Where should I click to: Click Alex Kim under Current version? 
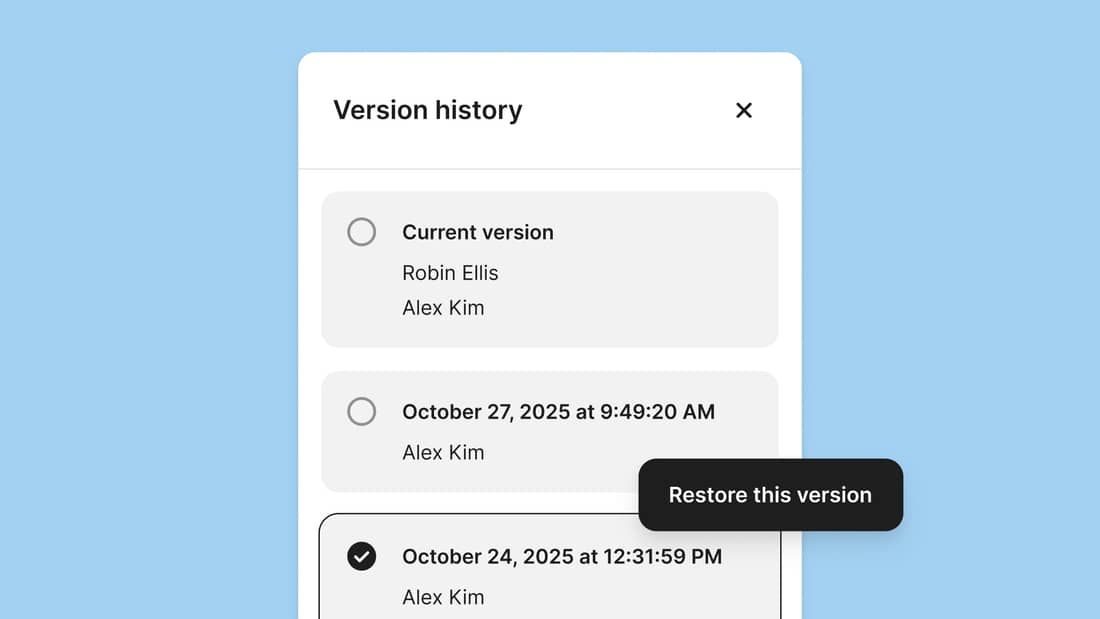[443, 307]
